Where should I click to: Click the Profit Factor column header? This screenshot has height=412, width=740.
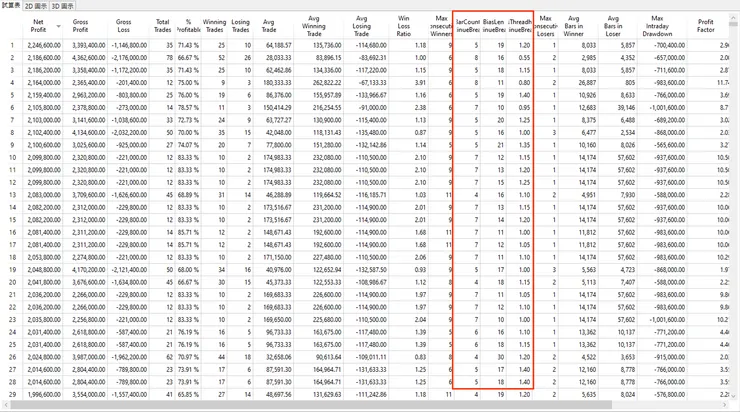[x=706, y=25]
